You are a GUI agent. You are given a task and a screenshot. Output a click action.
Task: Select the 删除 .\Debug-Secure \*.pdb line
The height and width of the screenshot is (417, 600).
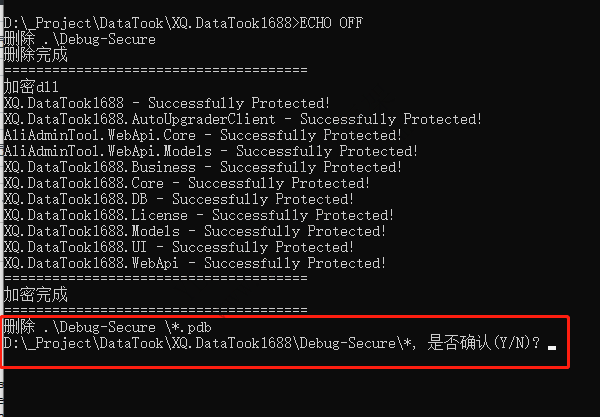[108, 327]
